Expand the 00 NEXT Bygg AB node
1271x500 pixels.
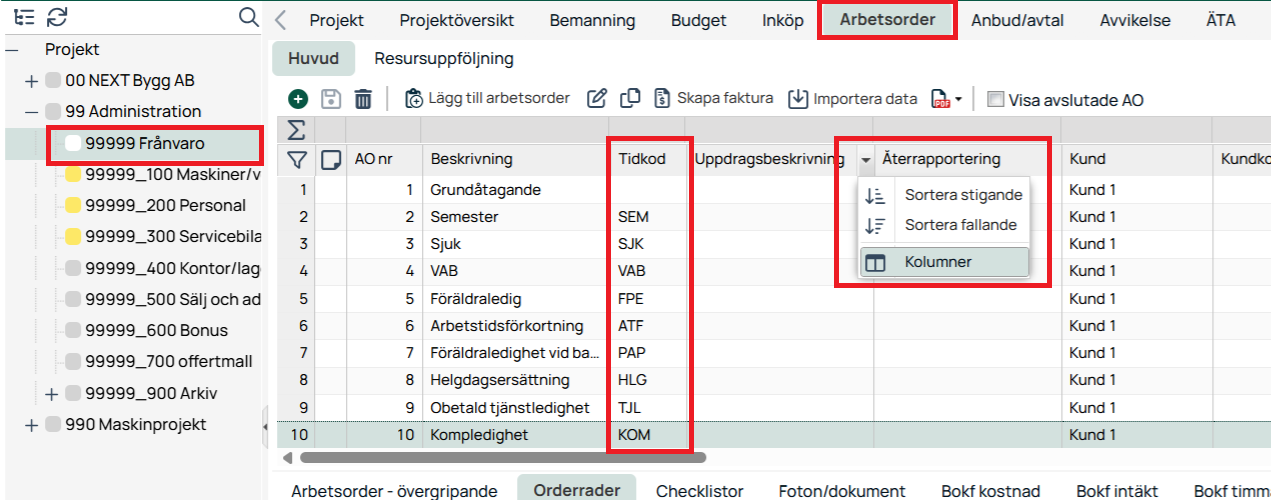tap(31, 81)
